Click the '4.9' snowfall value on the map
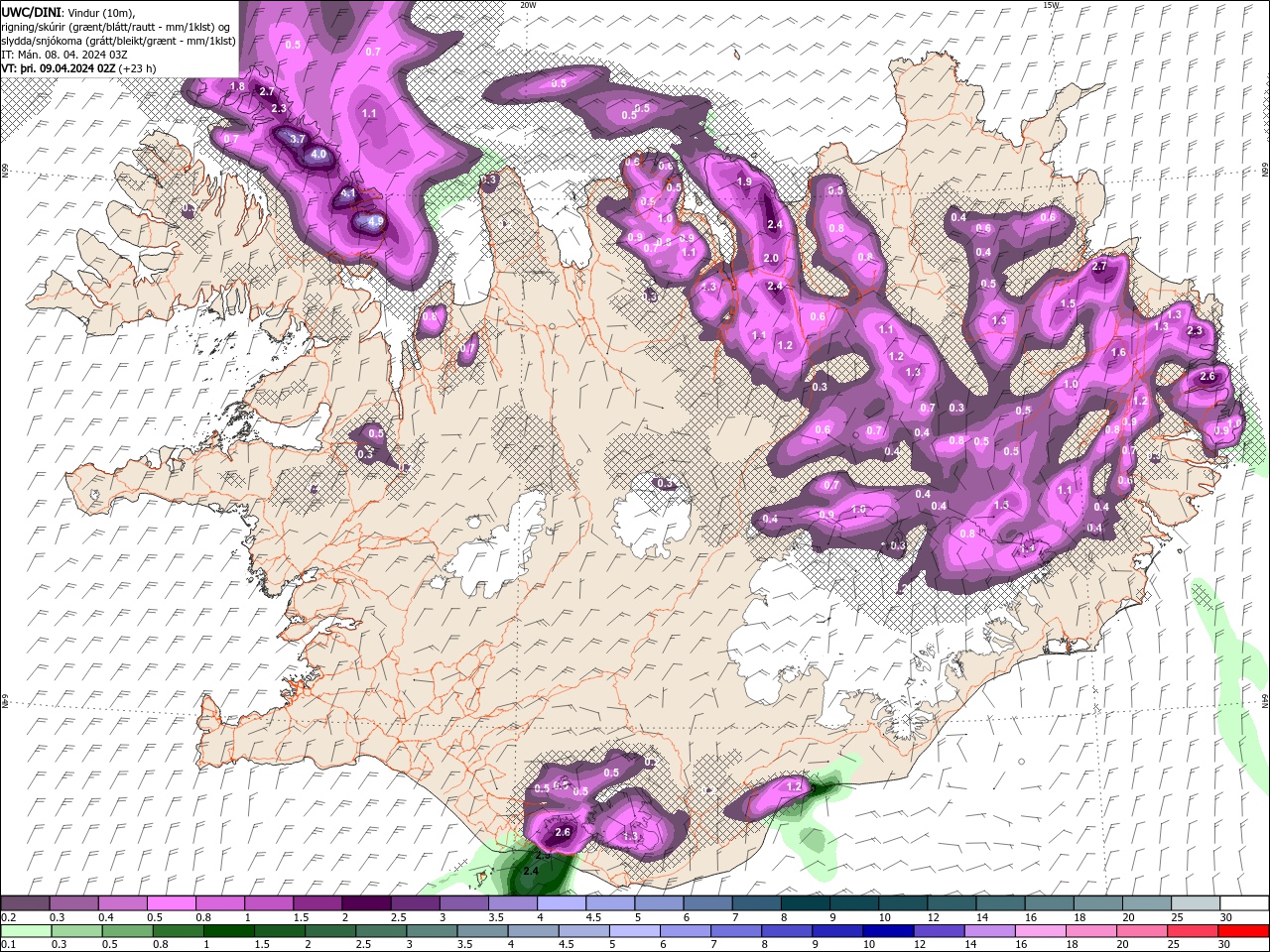 (375, 222)
